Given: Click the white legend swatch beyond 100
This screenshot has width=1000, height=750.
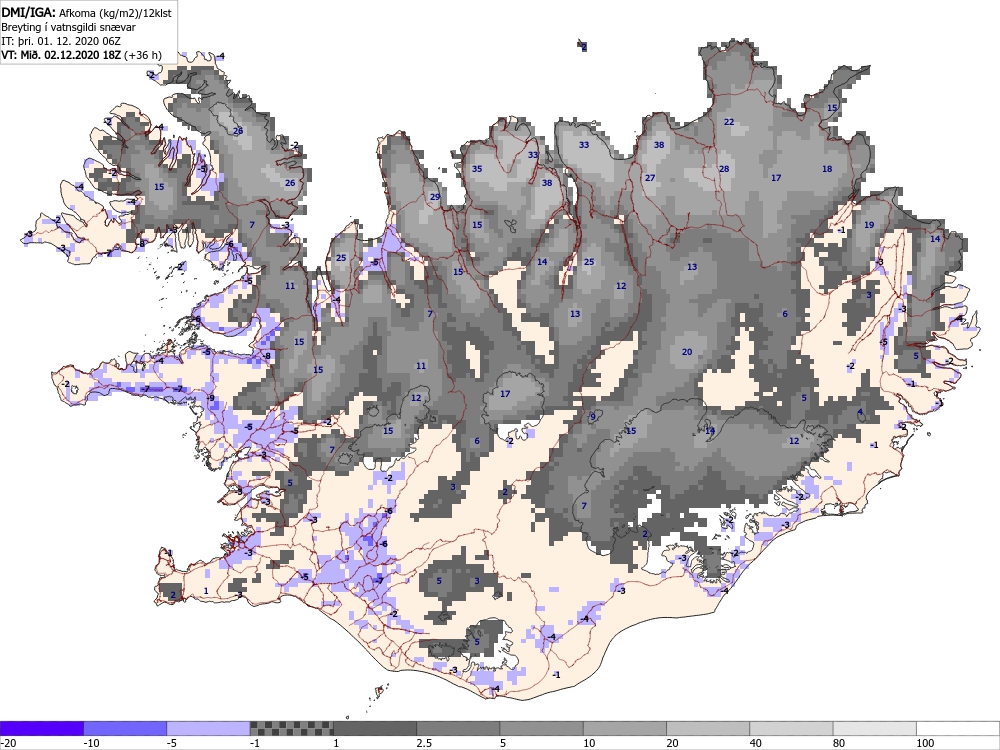Looking at the screenshot, I should (x=958, y=728).
